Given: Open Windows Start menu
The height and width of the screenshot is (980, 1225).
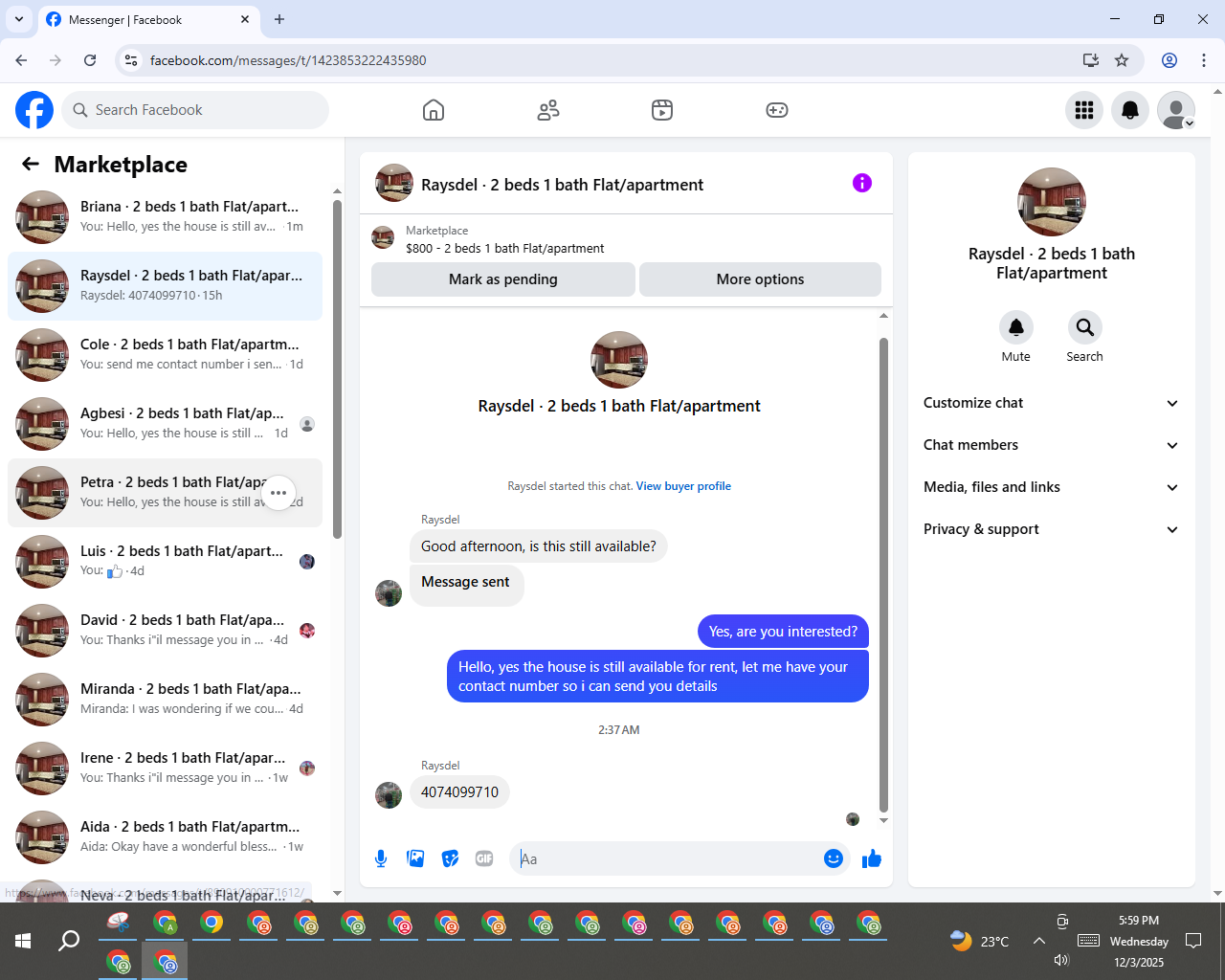Looking at the screenshot, I should tap(23, 941).
